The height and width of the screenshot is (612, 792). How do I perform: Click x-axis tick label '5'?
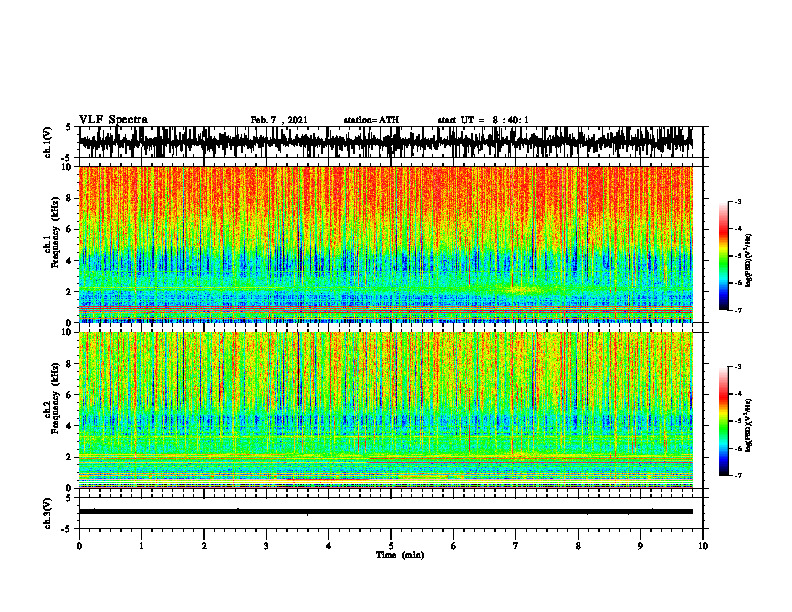coord(391,546)
